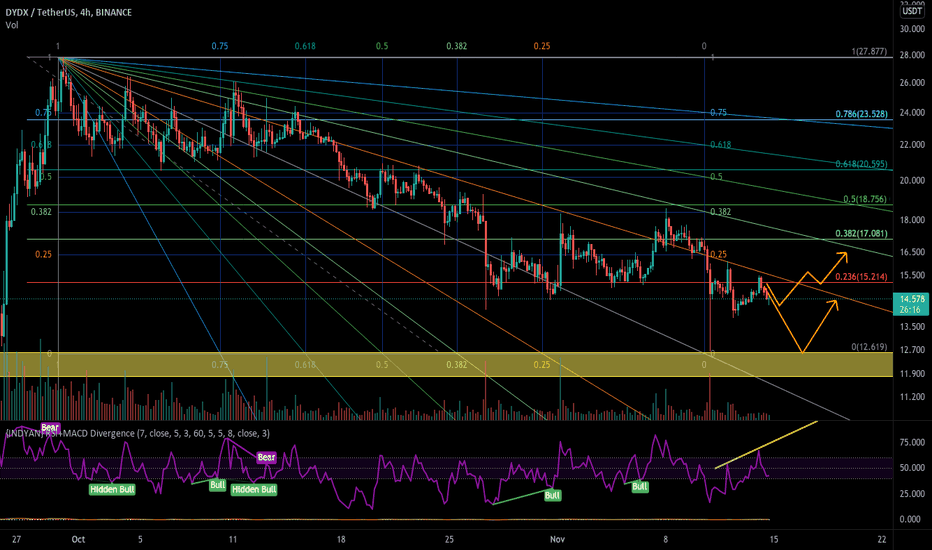Click the 30.000 price axis label
Screen dimensions: 932x550
click(912, 29)
